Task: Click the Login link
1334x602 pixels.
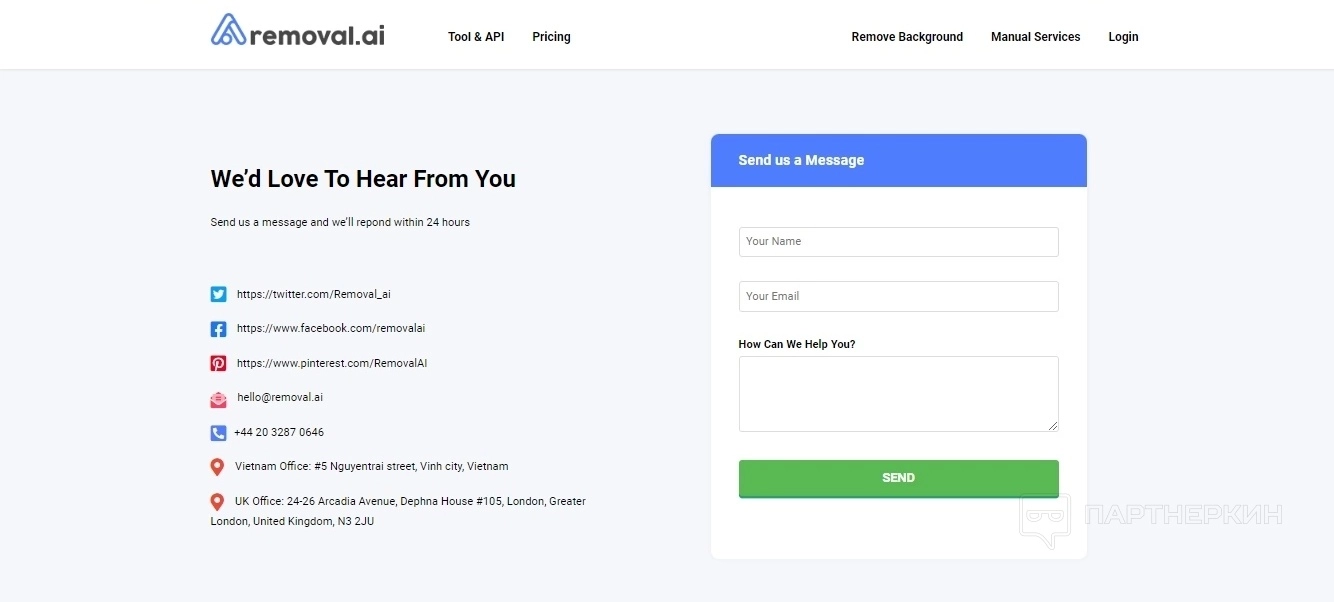Action: pyautogui.click(x=1123, y=37)
